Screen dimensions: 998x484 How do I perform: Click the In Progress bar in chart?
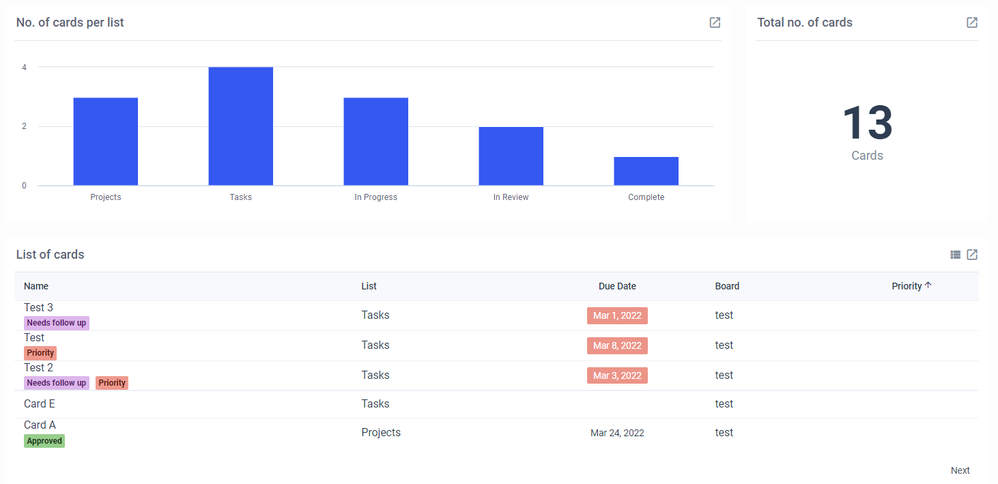(x=376, y=141)
